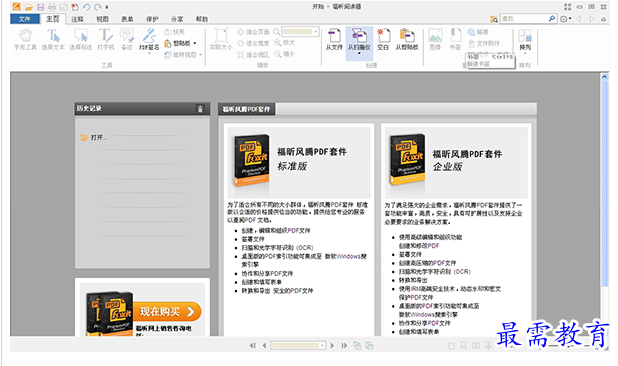This screenshot has height=366, width=618.
Task: Open the Customize Quick Access dropdown arrow
Action: click(107, 7)
